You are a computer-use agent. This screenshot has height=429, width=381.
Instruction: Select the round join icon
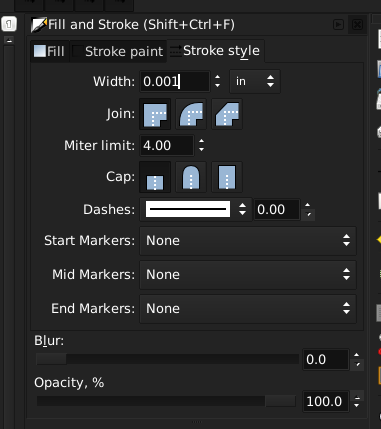tap(191, 114)
